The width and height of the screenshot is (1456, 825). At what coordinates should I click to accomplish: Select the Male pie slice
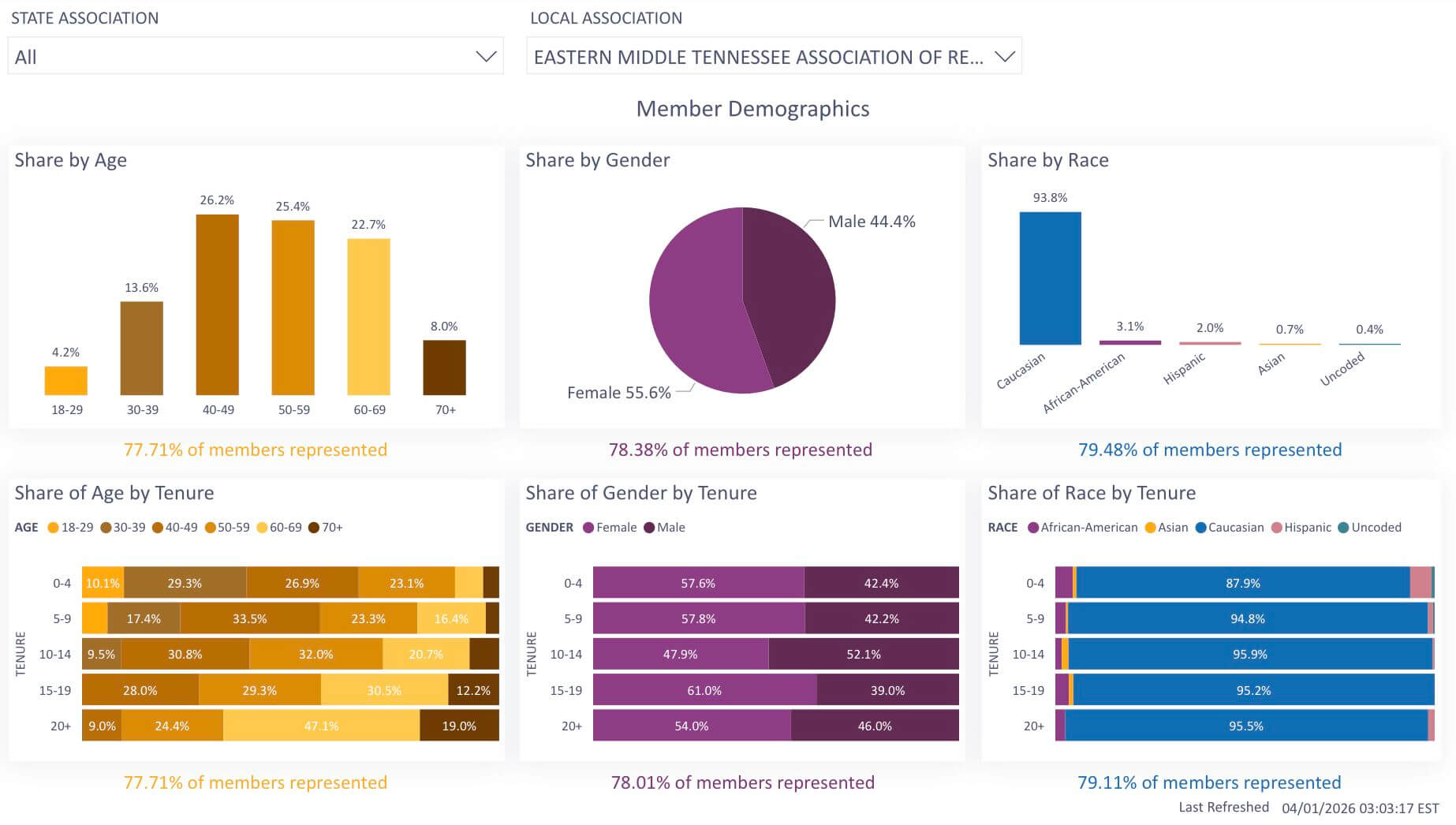(x=789, y=292)
